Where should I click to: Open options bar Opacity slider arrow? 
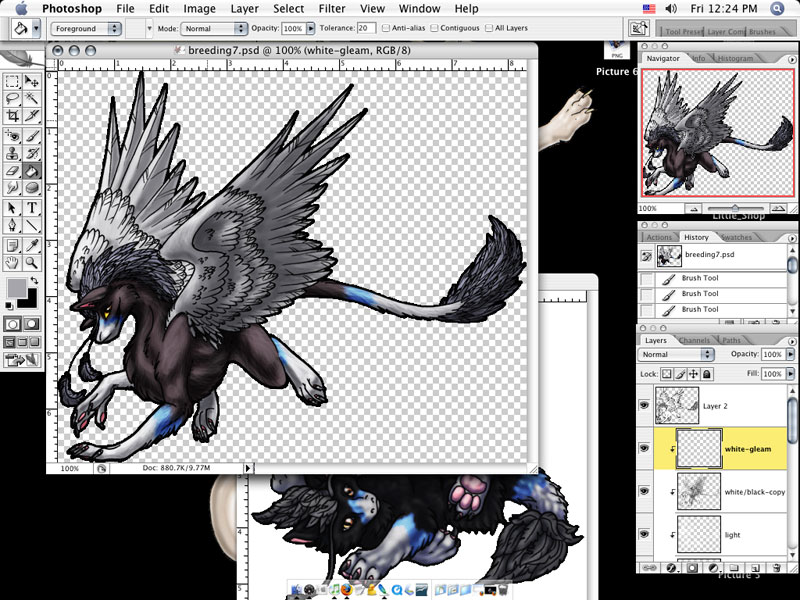[310, 29]
